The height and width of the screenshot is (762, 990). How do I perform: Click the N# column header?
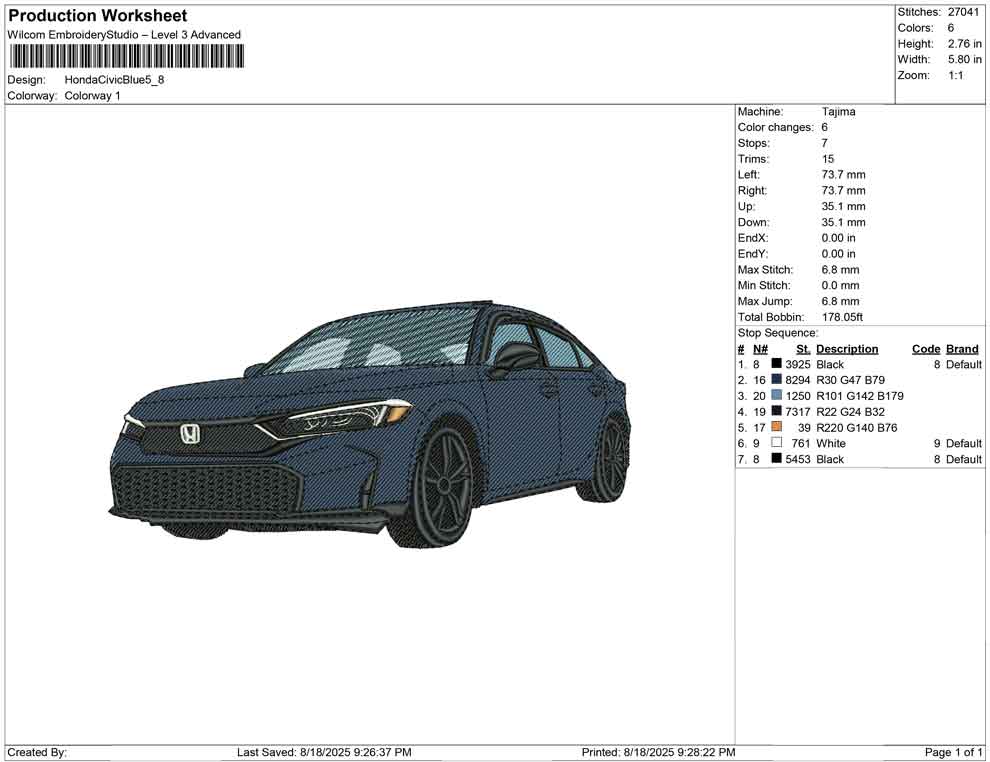point(760,349)
